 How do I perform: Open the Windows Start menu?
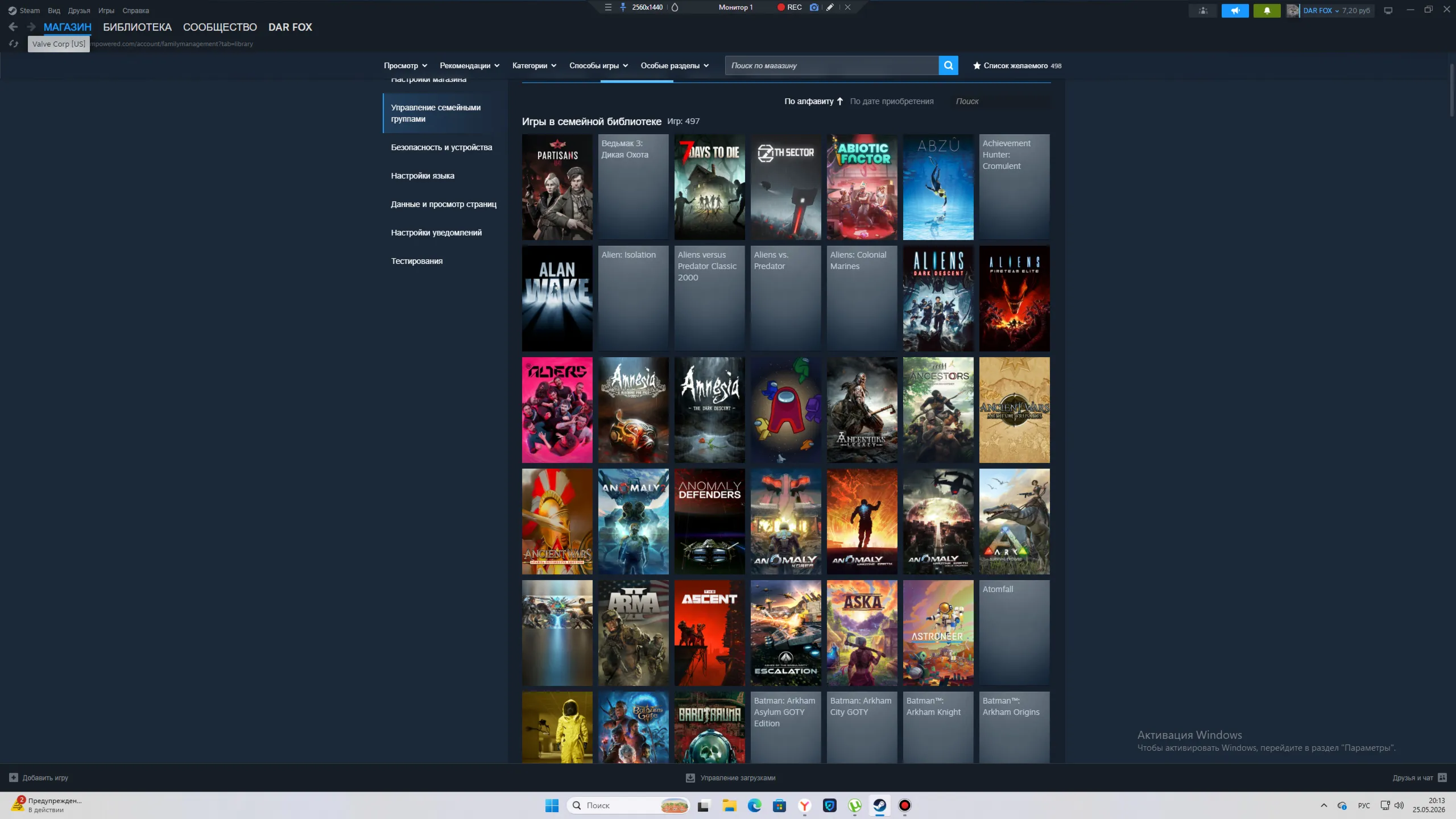coord(552,805)
